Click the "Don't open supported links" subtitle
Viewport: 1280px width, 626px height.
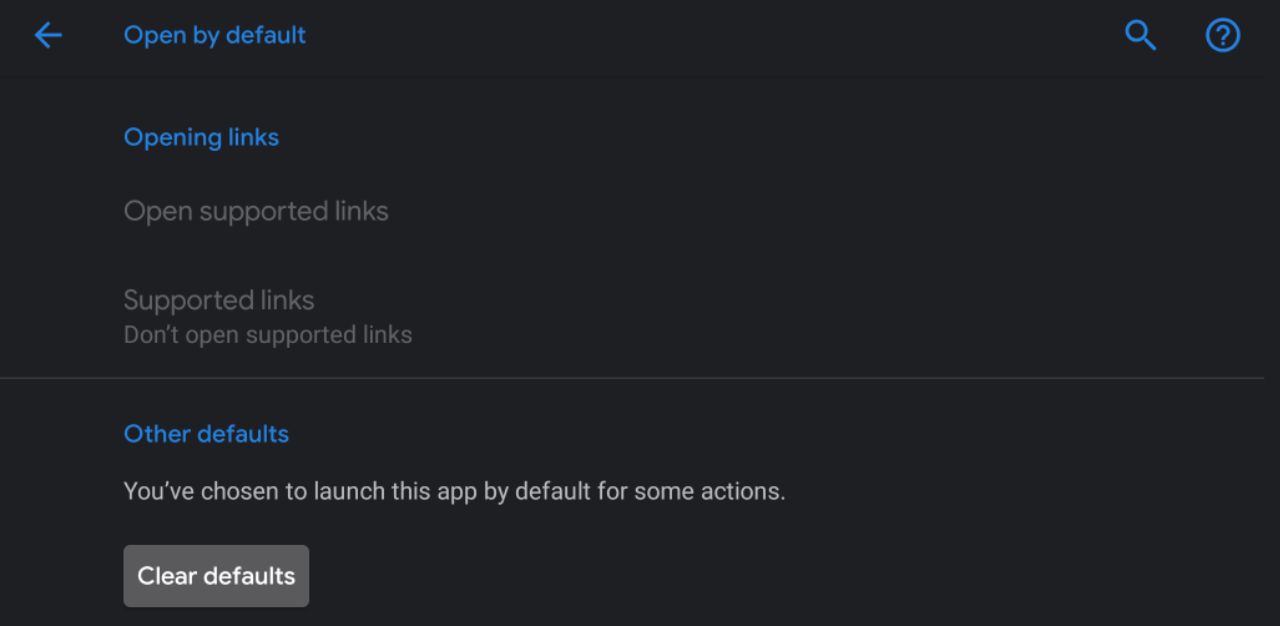(268, 334)
